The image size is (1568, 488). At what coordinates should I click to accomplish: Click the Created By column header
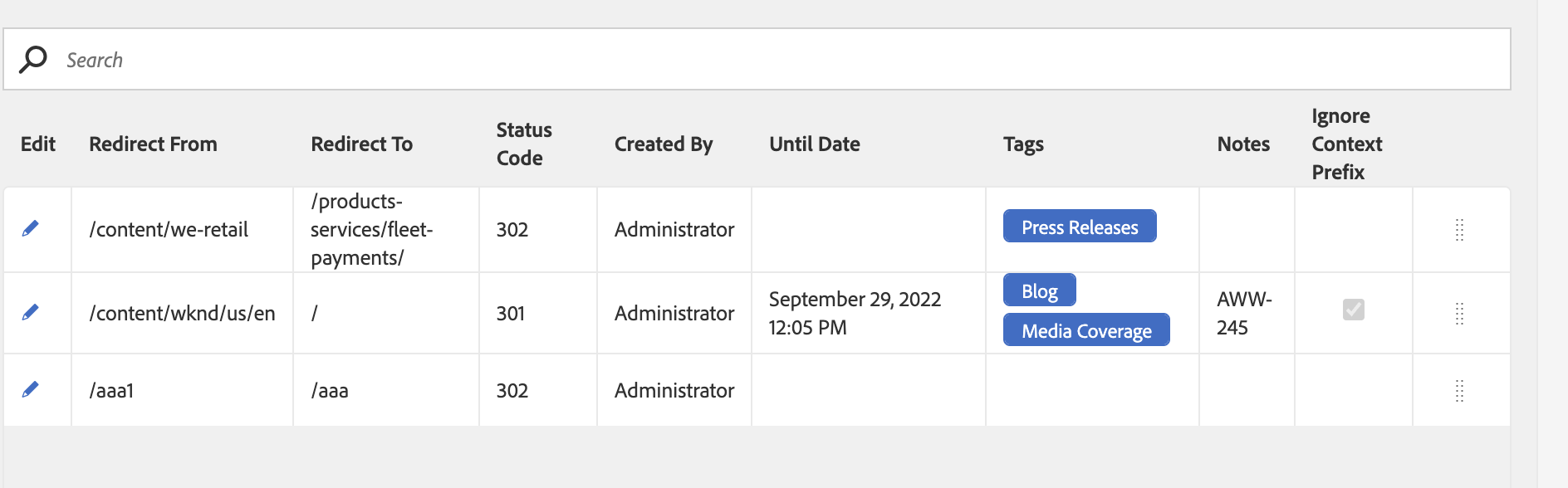click(663, 144)
